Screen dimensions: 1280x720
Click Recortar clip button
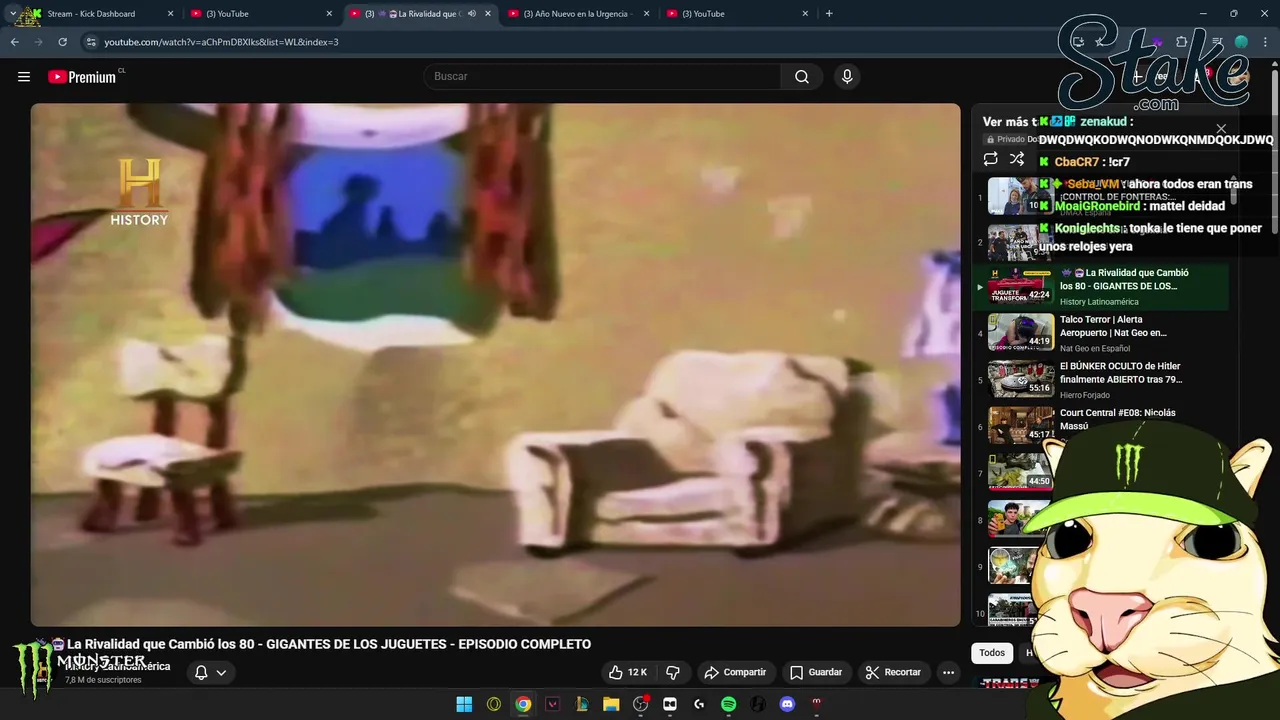point(893,672)
